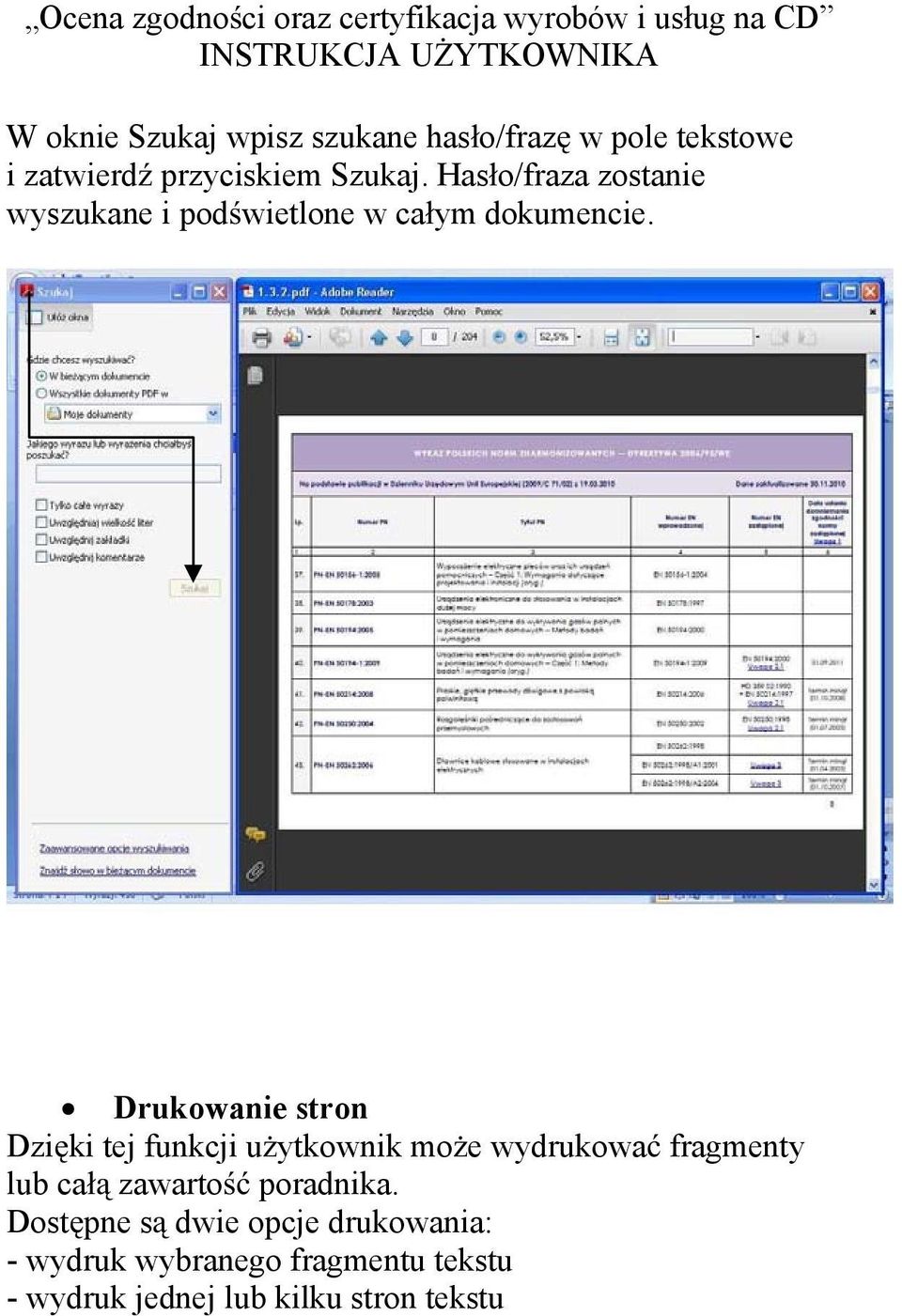Click the find next icon beside find field
Image resolution: width=902 pixels, height=1316 pixels.
806,337
